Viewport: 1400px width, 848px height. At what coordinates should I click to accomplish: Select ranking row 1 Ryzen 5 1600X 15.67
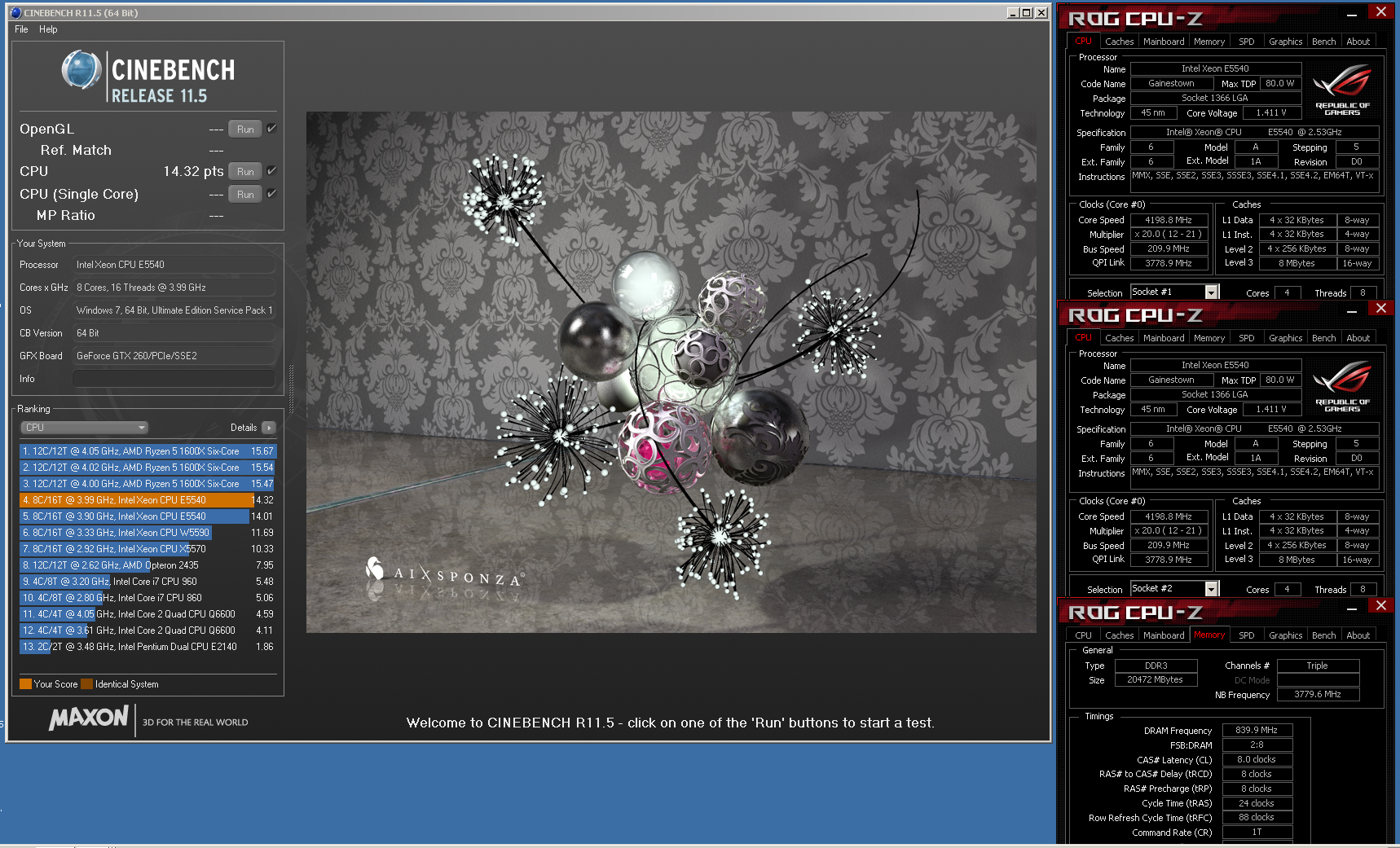click(x=148, y=451)
